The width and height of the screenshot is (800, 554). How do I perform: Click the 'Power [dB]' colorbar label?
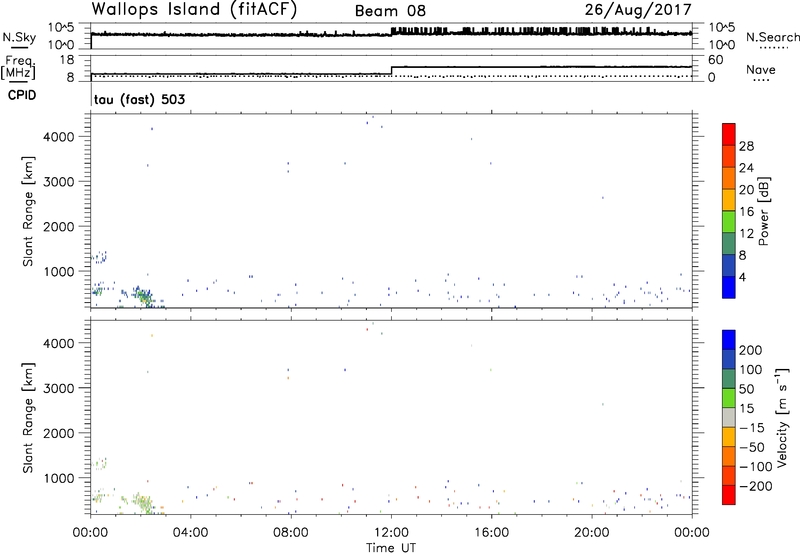pos(764,211)
